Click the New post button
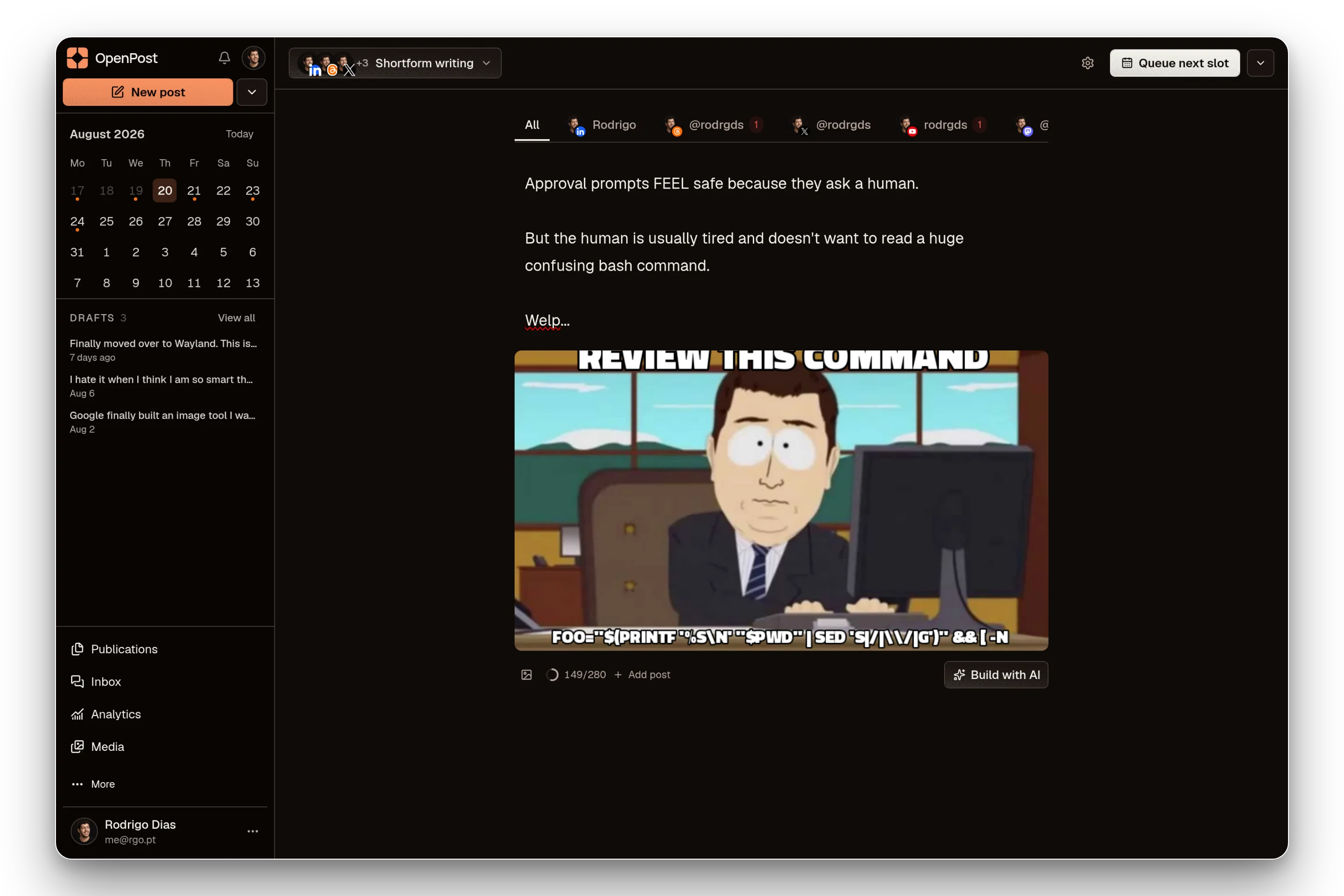Screen dimensions: 1344x896 (148, 92)
